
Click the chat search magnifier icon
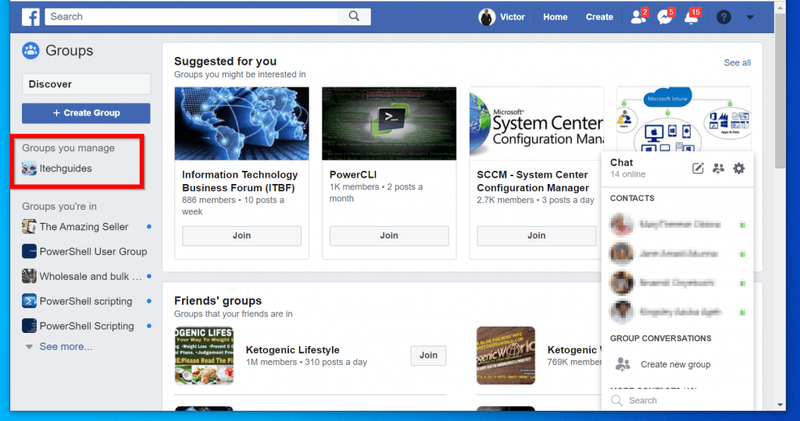click(617, 400)
